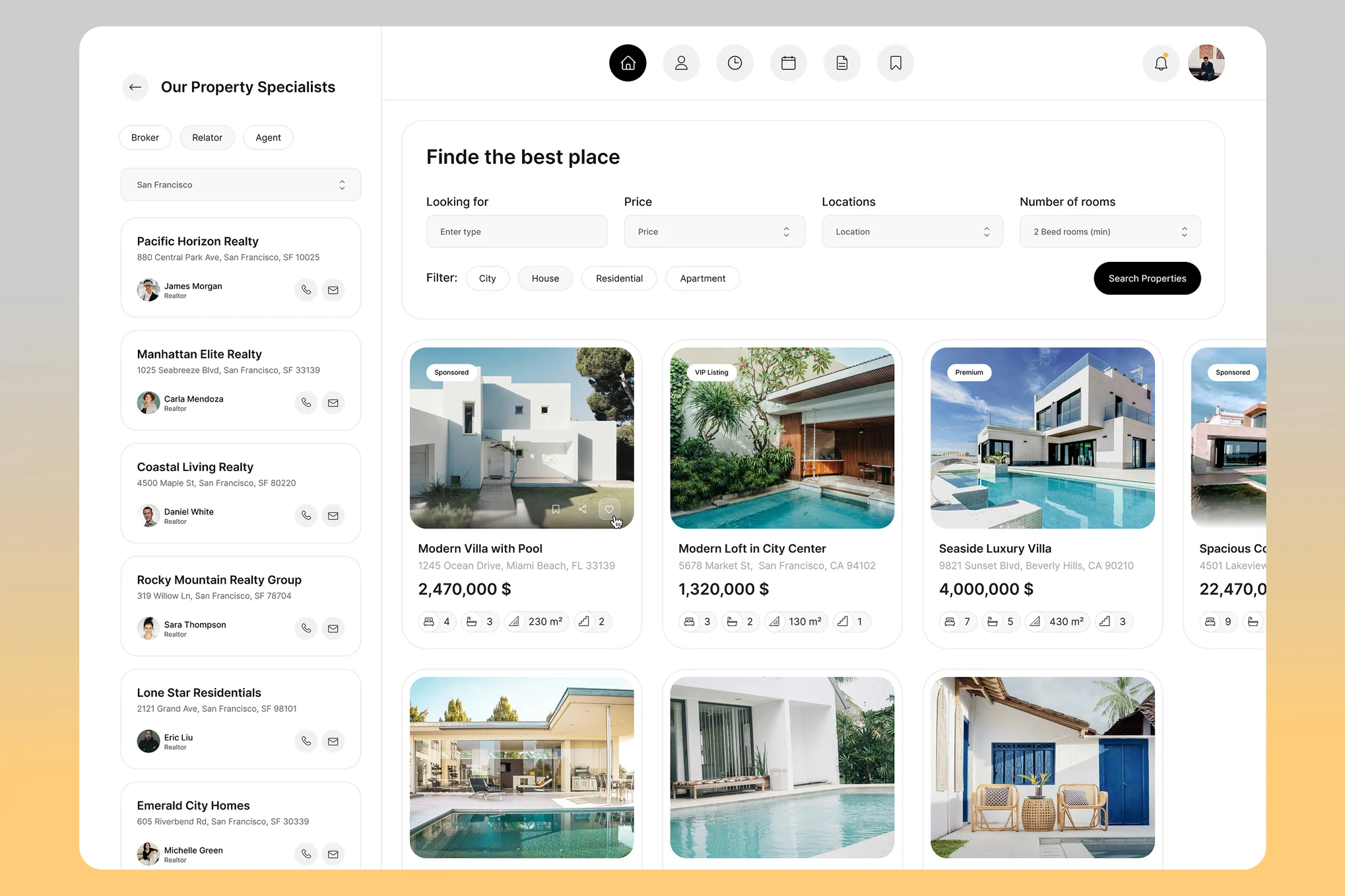Toggle the Relator specialist filter
Screen dimensions: 1345x896
coord(207,137)
